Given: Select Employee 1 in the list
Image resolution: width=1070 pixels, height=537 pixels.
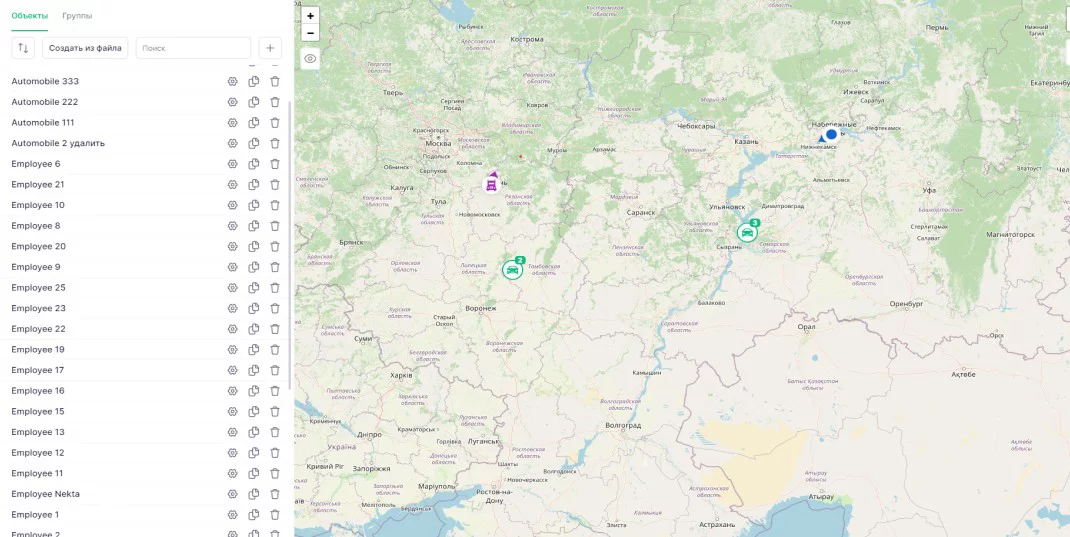Looking at the screenshot, I should 35,514.
